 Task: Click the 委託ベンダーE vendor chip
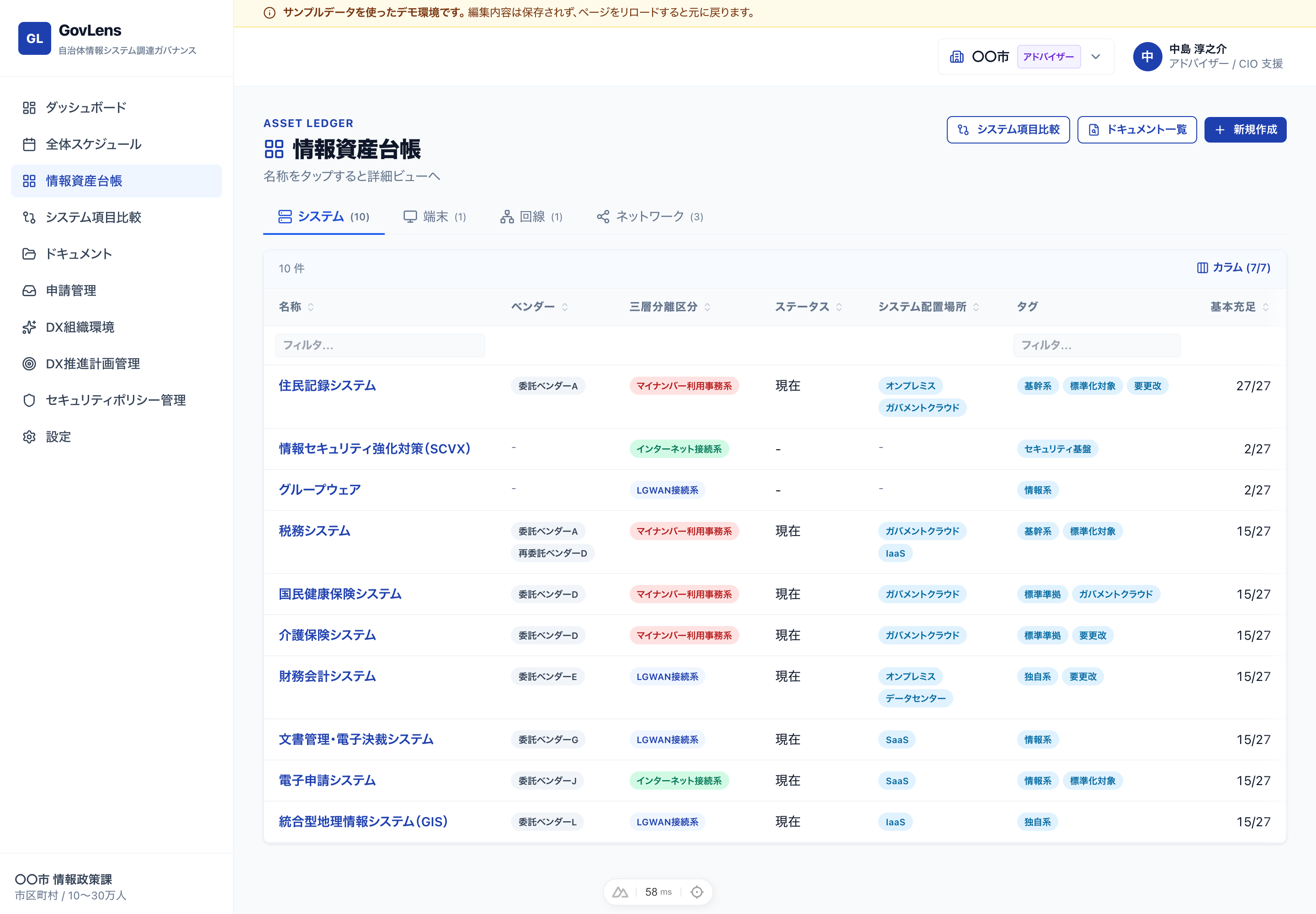[547, 677]
